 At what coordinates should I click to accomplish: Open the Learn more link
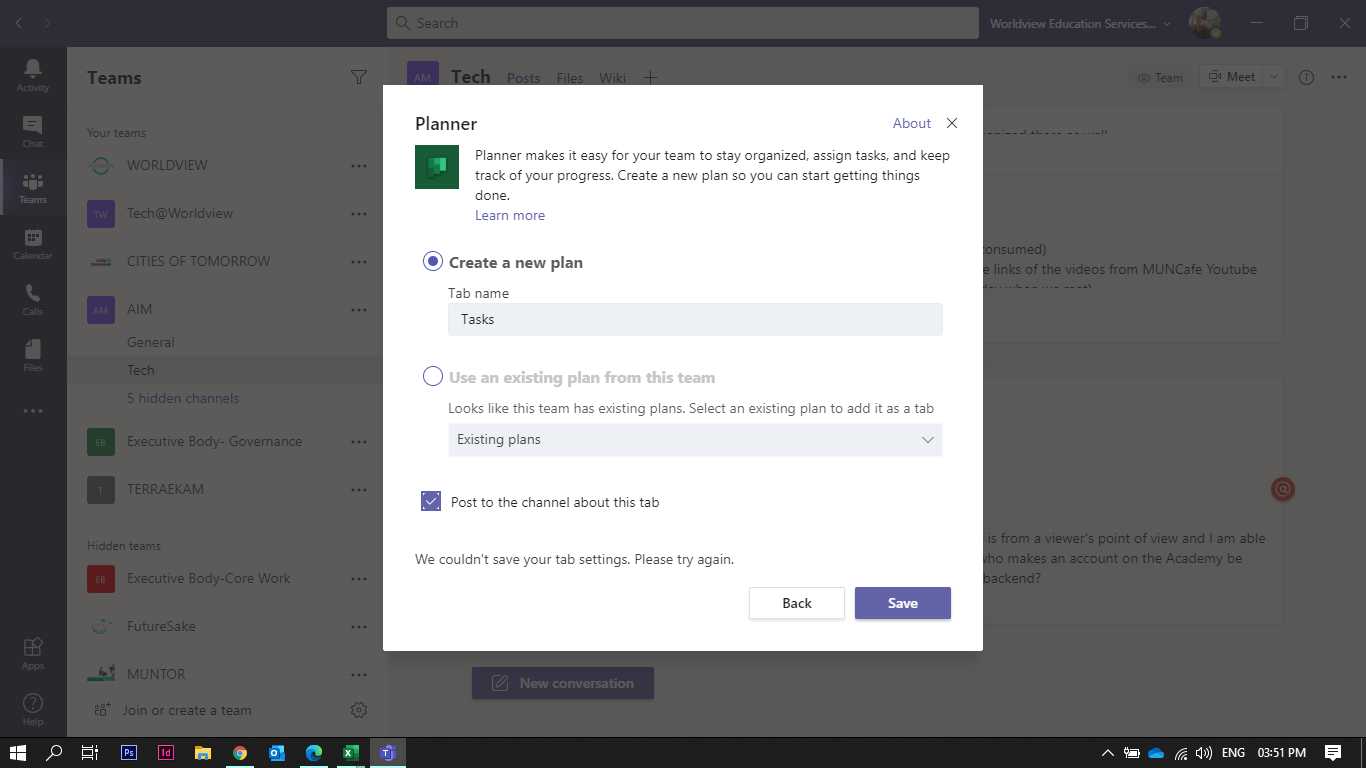point(510,215)
